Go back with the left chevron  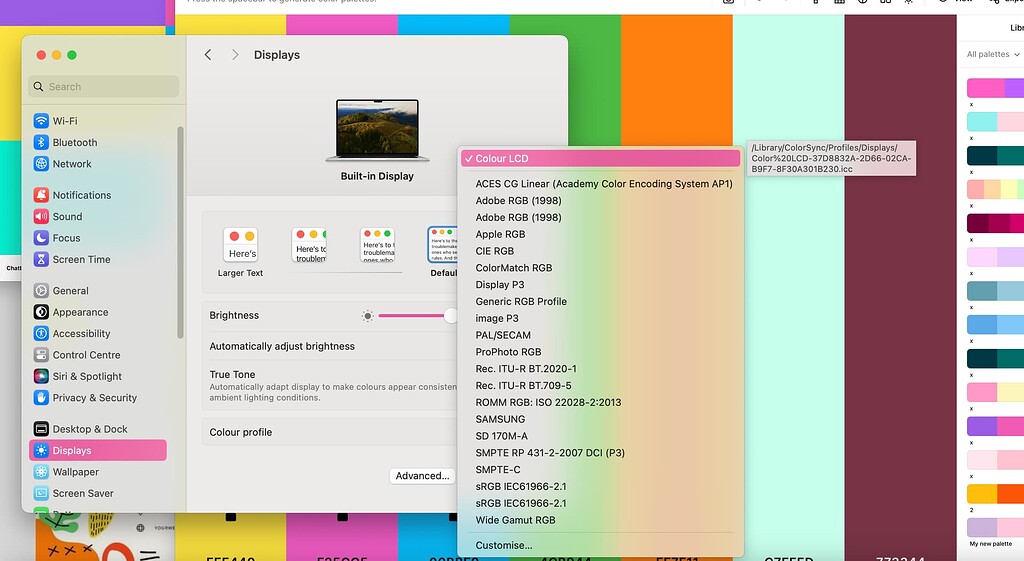(208, 55)
